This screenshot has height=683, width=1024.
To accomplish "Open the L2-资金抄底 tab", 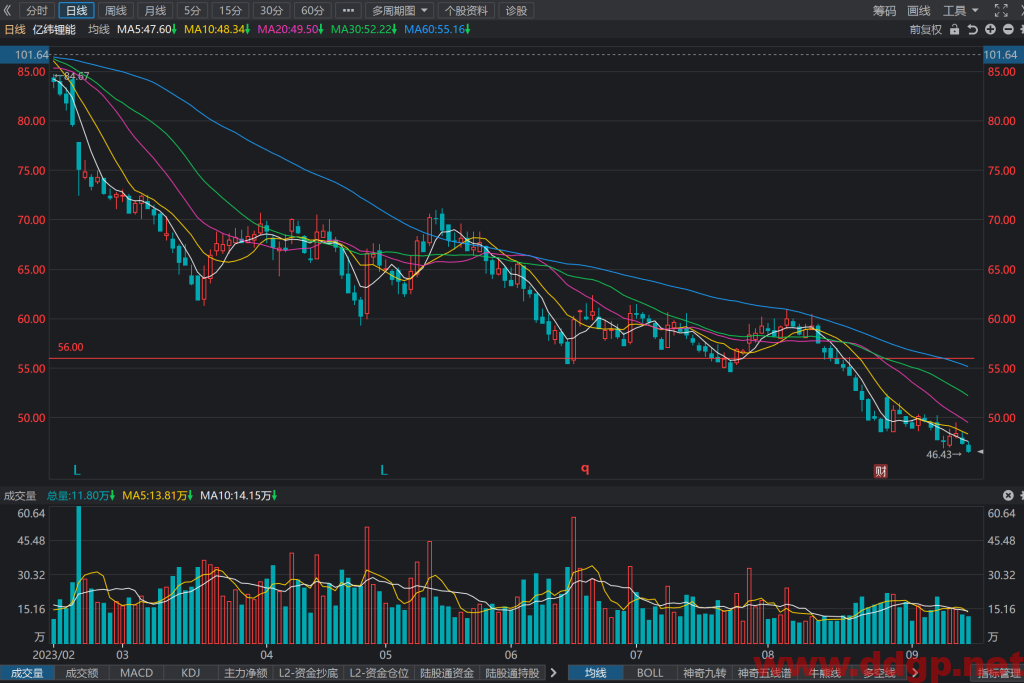I will (x=308, y=673).
